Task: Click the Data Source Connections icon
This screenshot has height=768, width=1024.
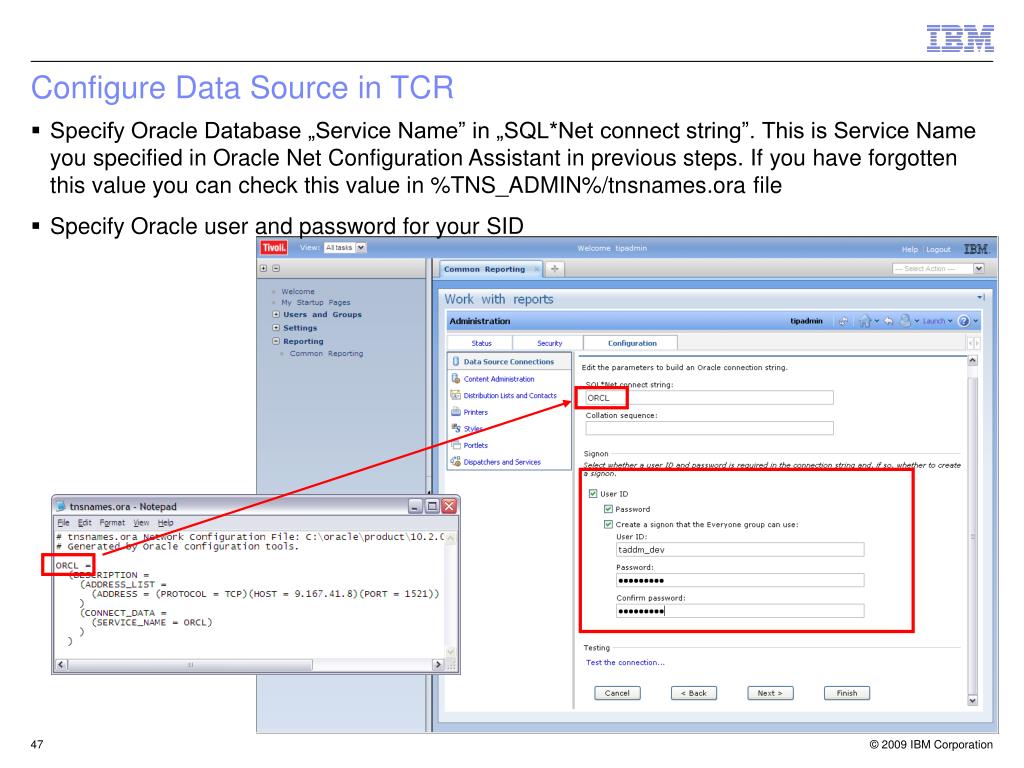Action: tap(456, 361)
